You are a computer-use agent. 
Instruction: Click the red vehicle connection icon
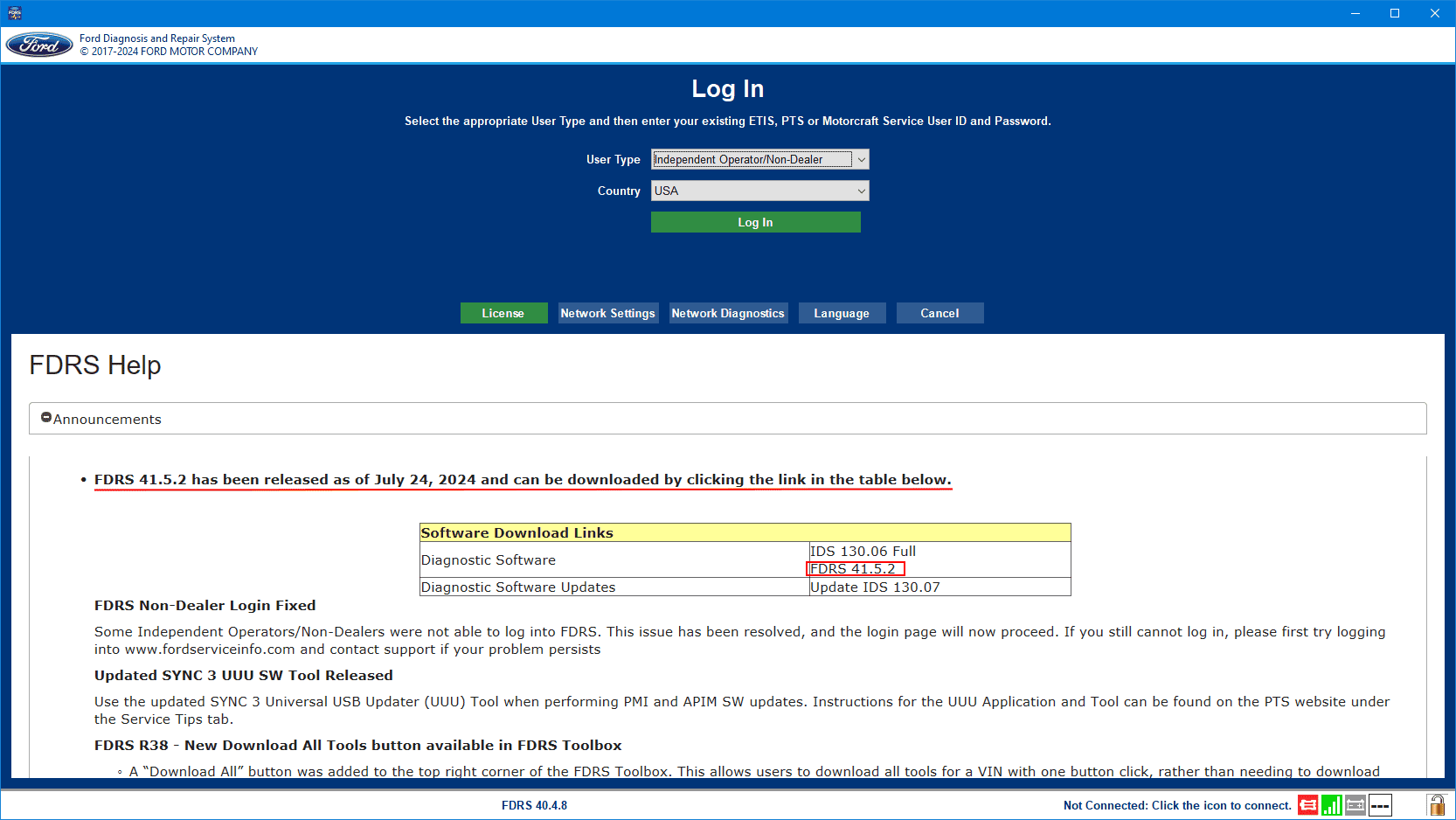pyautogui.click(x=1307, y=805)
